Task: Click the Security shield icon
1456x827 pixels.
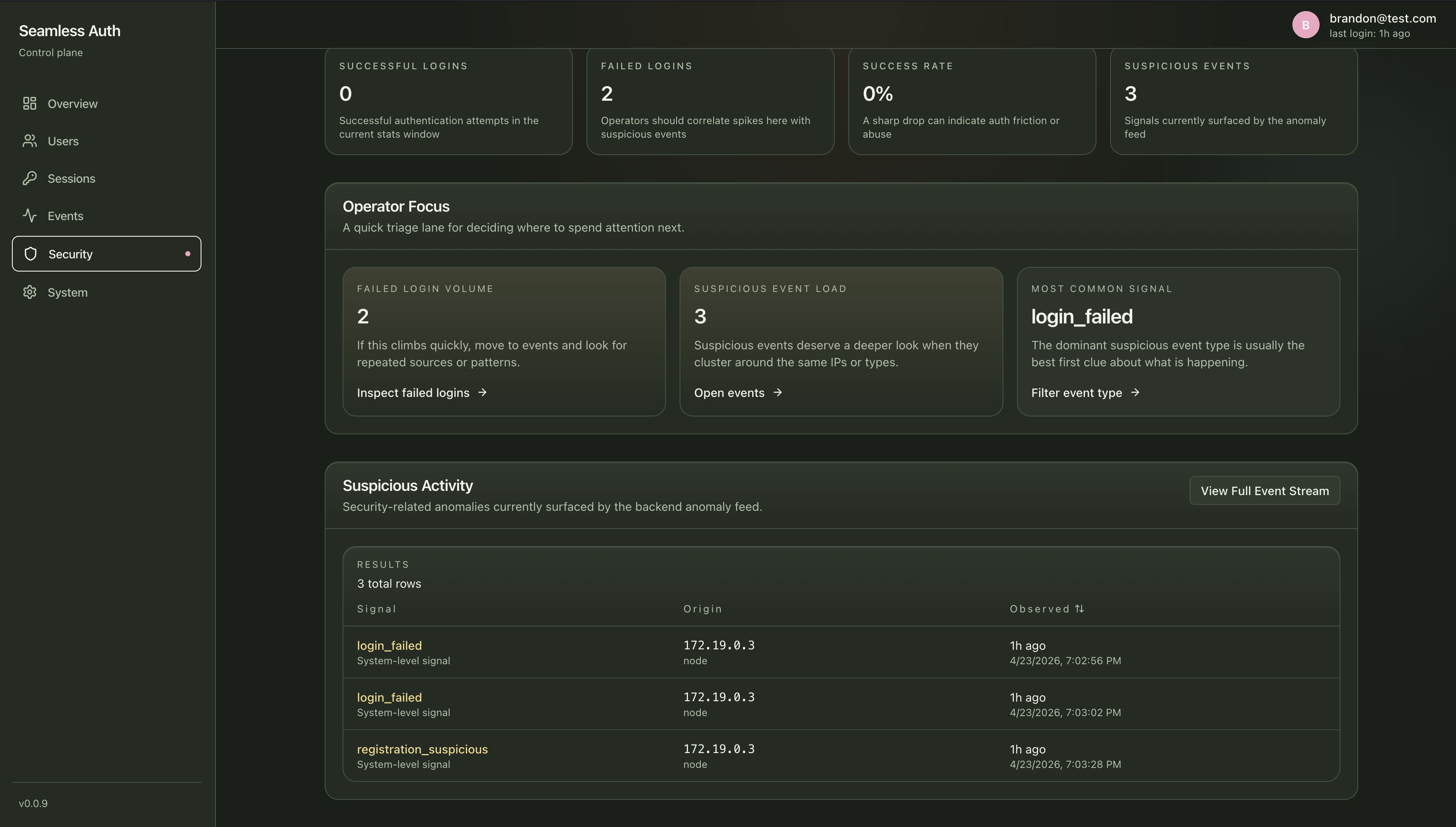Action: click(x=31, y=254)
